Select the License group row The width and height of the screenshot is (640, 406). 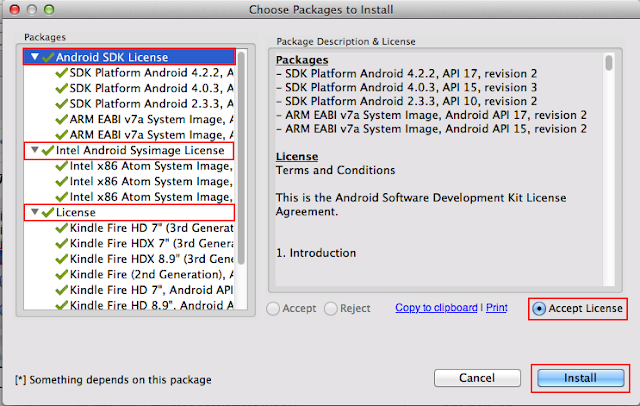129,213
